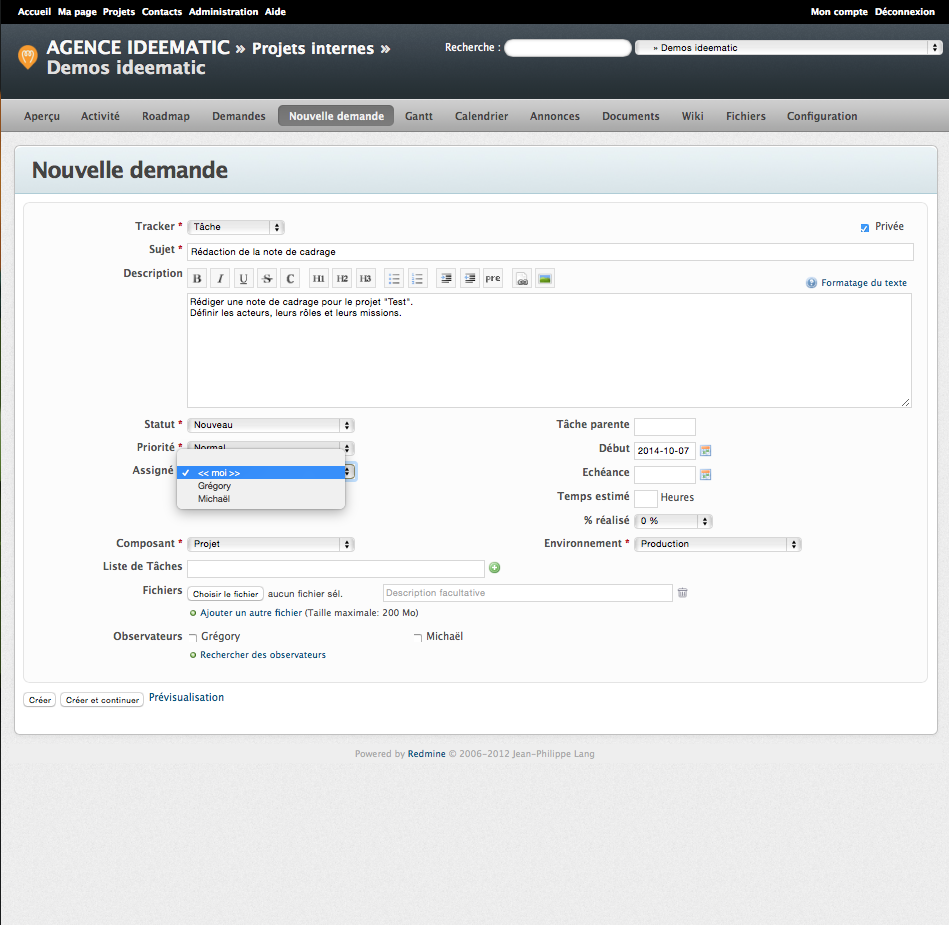Insert a heading 3 with H3 icon

click(x=366, y=278)
